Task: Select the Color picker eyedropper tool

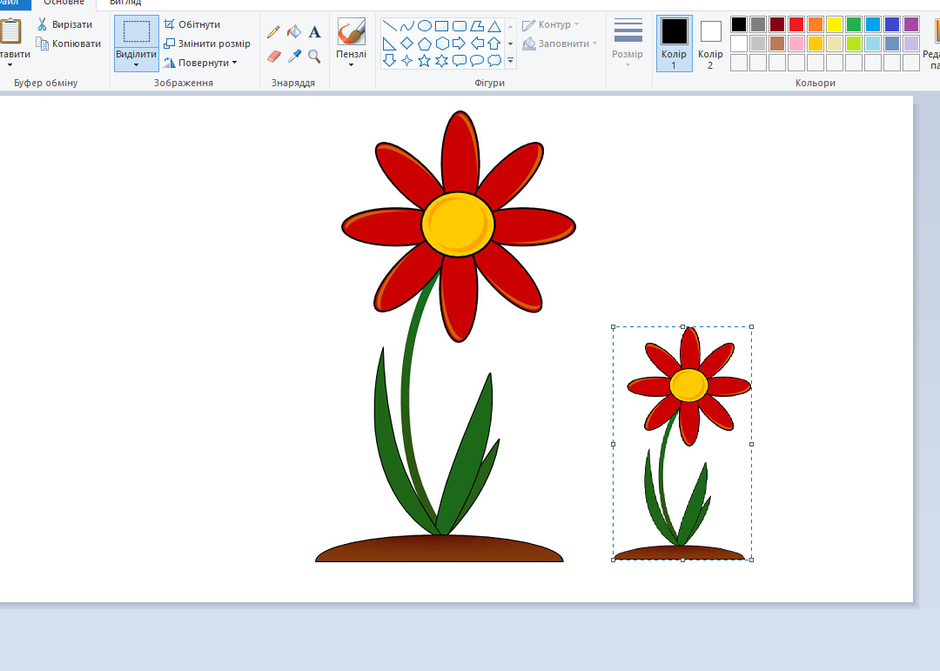Action: (294, 56)
